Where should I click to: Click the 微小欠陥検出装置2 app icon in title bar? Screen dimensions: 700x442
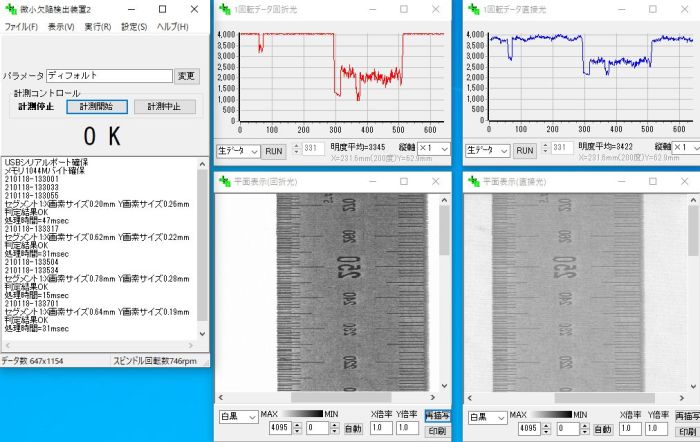pos(9,8)
